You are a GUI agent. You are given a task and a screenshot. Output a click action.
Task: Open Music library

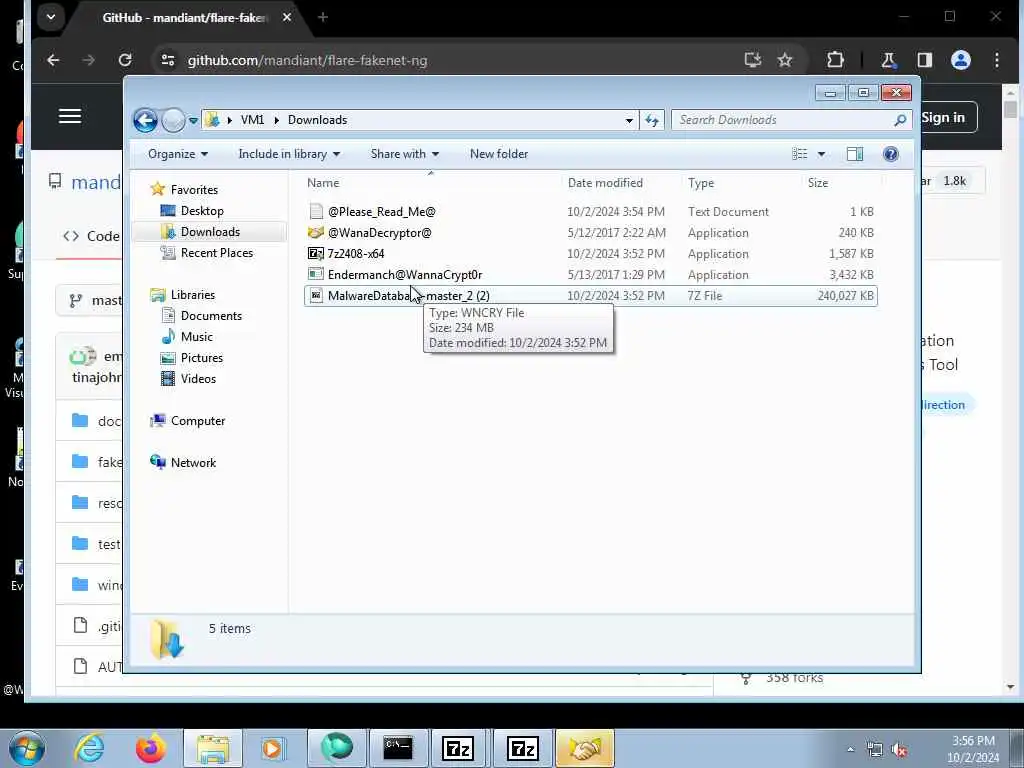pos(197,336)
